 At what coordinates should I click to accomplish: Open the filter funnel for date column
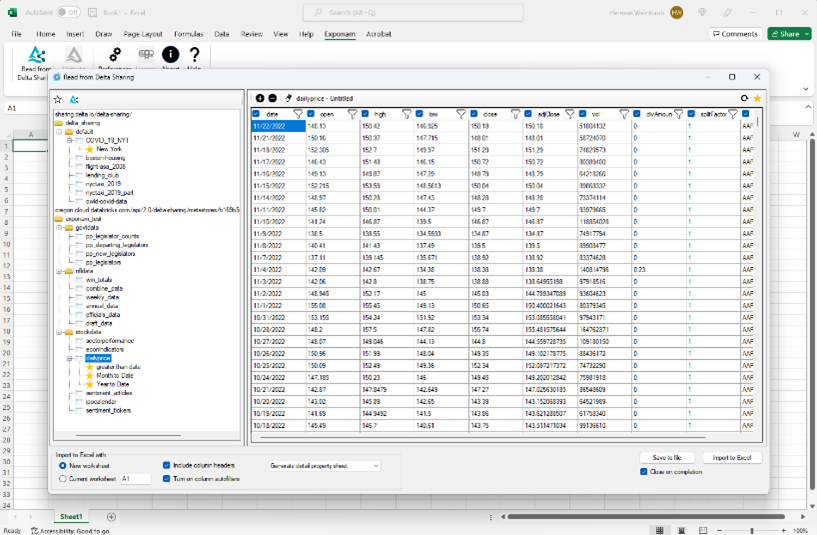pyautogui.click(x=298, y=114)
